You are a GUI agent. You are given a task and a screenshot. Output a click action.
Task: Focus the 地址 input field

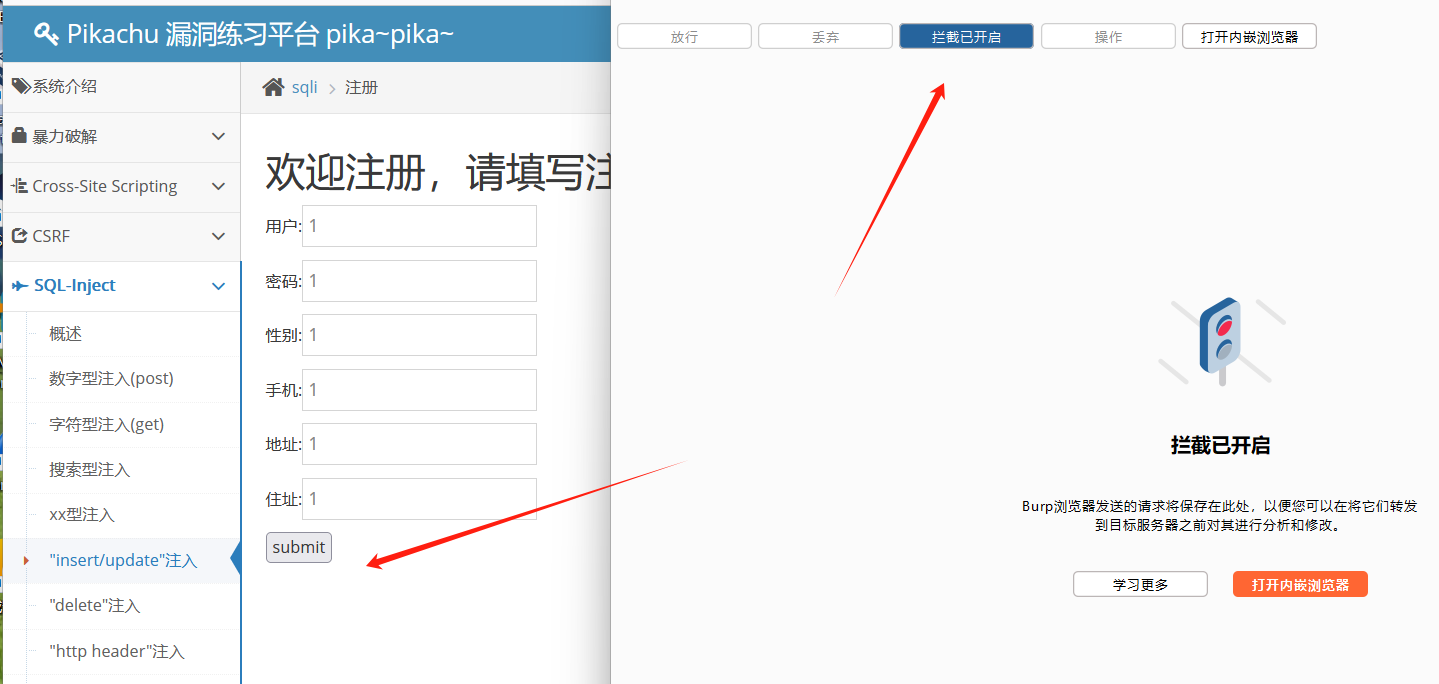click(419, 444)
